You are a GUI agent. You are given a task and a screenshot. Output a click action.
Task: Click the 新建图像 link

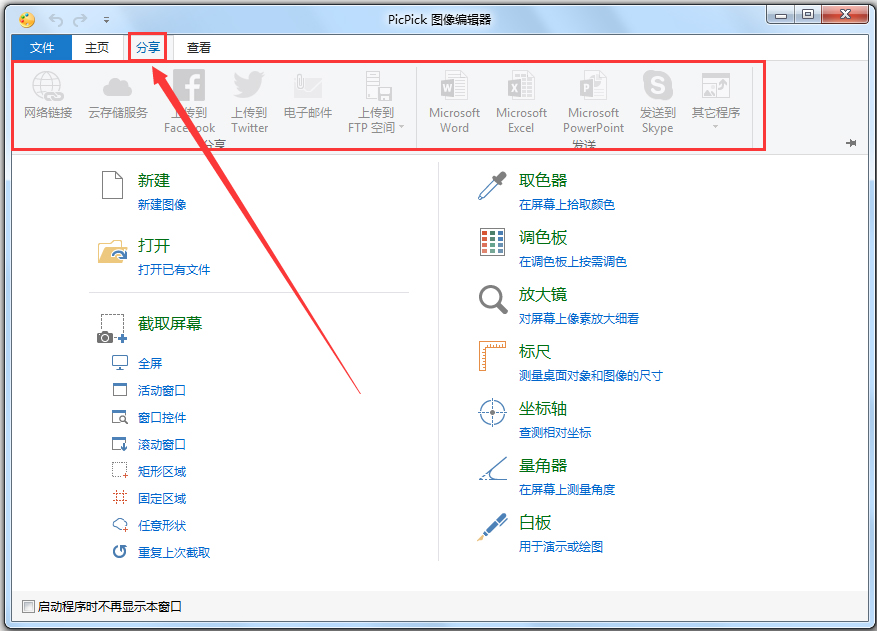click(x=162, y=205)
